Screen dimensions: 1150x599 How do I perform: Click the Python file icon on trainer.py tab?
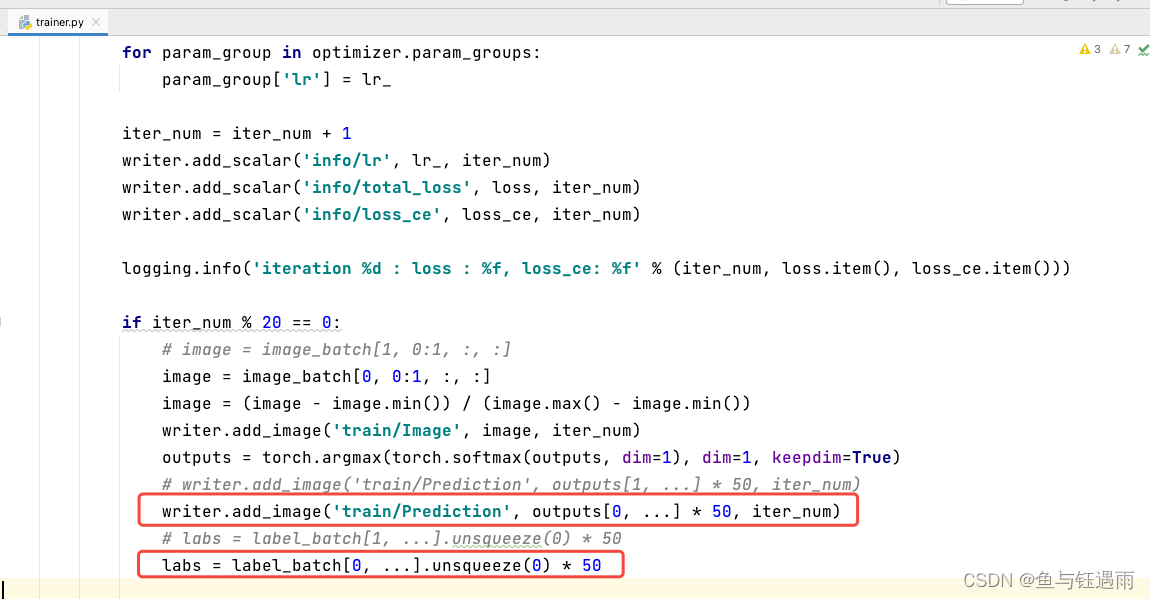[26, 22]
